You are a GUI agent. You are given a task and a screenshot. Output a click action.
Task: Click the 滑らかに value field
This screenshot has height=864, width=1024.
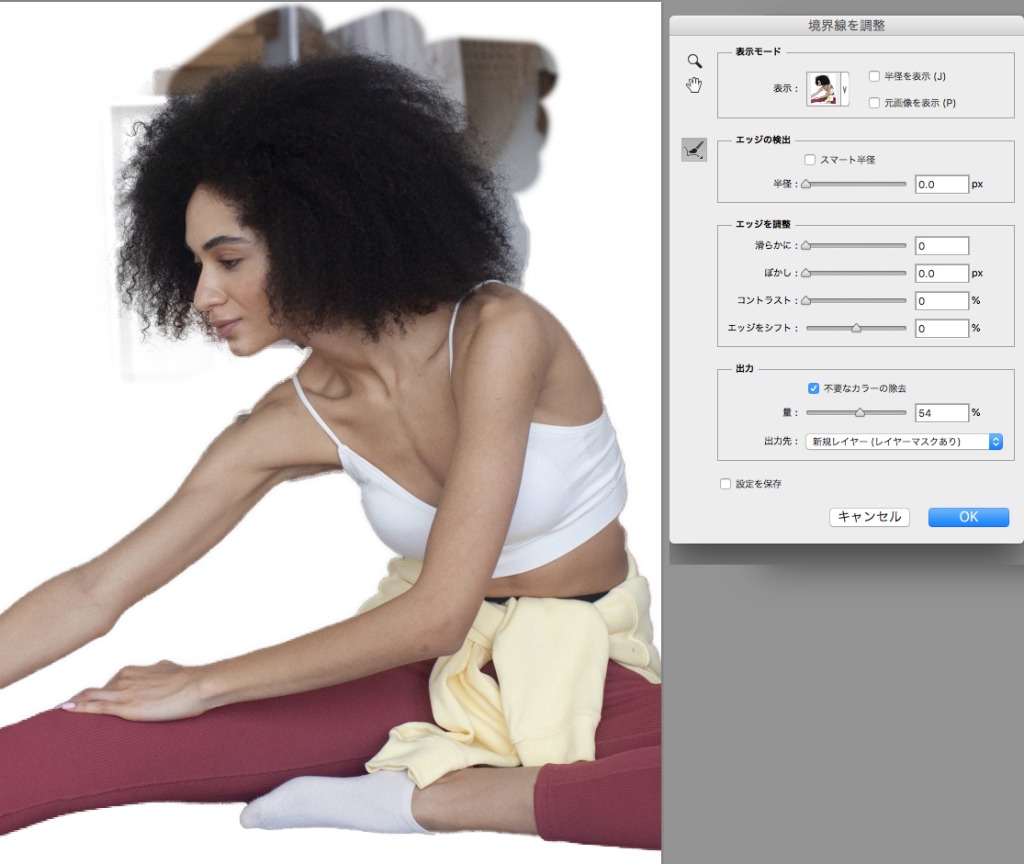[942, 246]
